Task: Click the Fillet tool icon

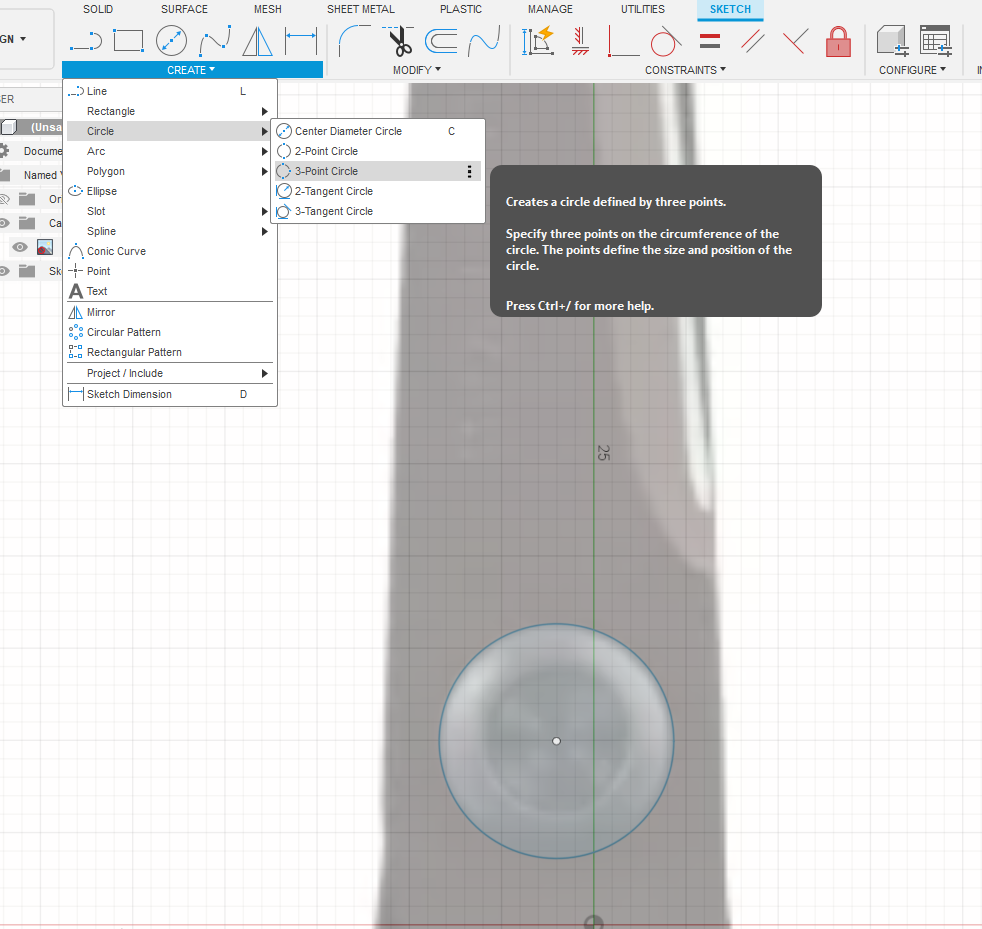Action: tap(353, 42)
